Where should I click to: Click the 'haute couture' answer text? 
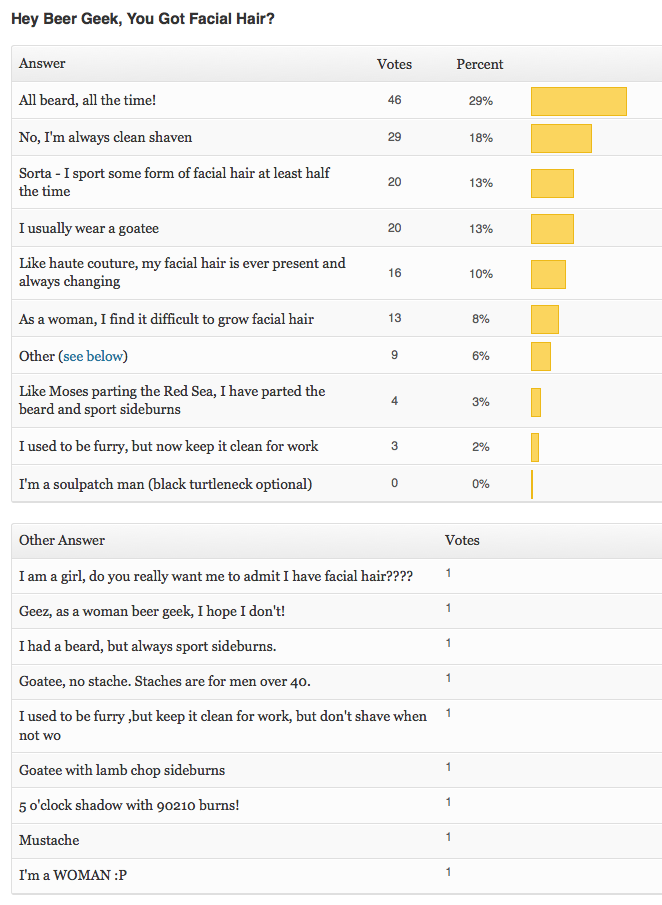[182, 272]
